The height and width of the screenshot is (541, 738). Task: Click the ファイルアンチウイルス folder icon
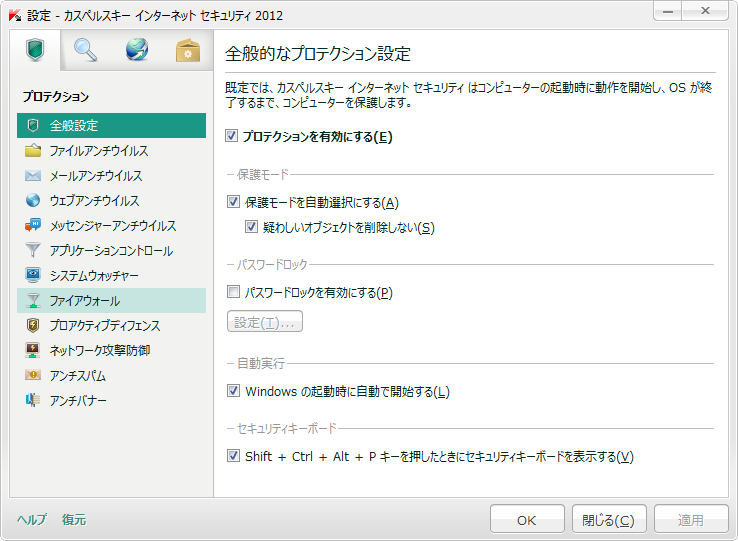pos(33,151)
